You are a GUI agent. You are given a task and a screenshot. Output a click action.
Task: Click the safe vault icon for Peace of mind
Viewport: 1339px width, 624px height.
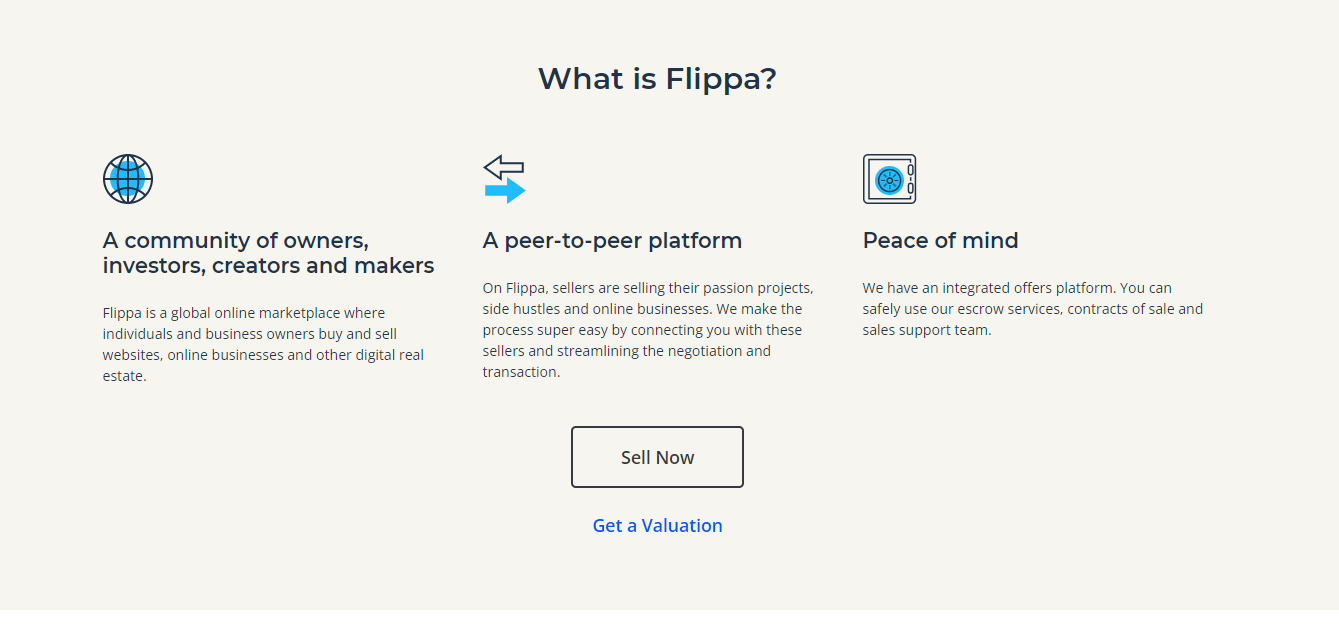(x=889, y=179)
